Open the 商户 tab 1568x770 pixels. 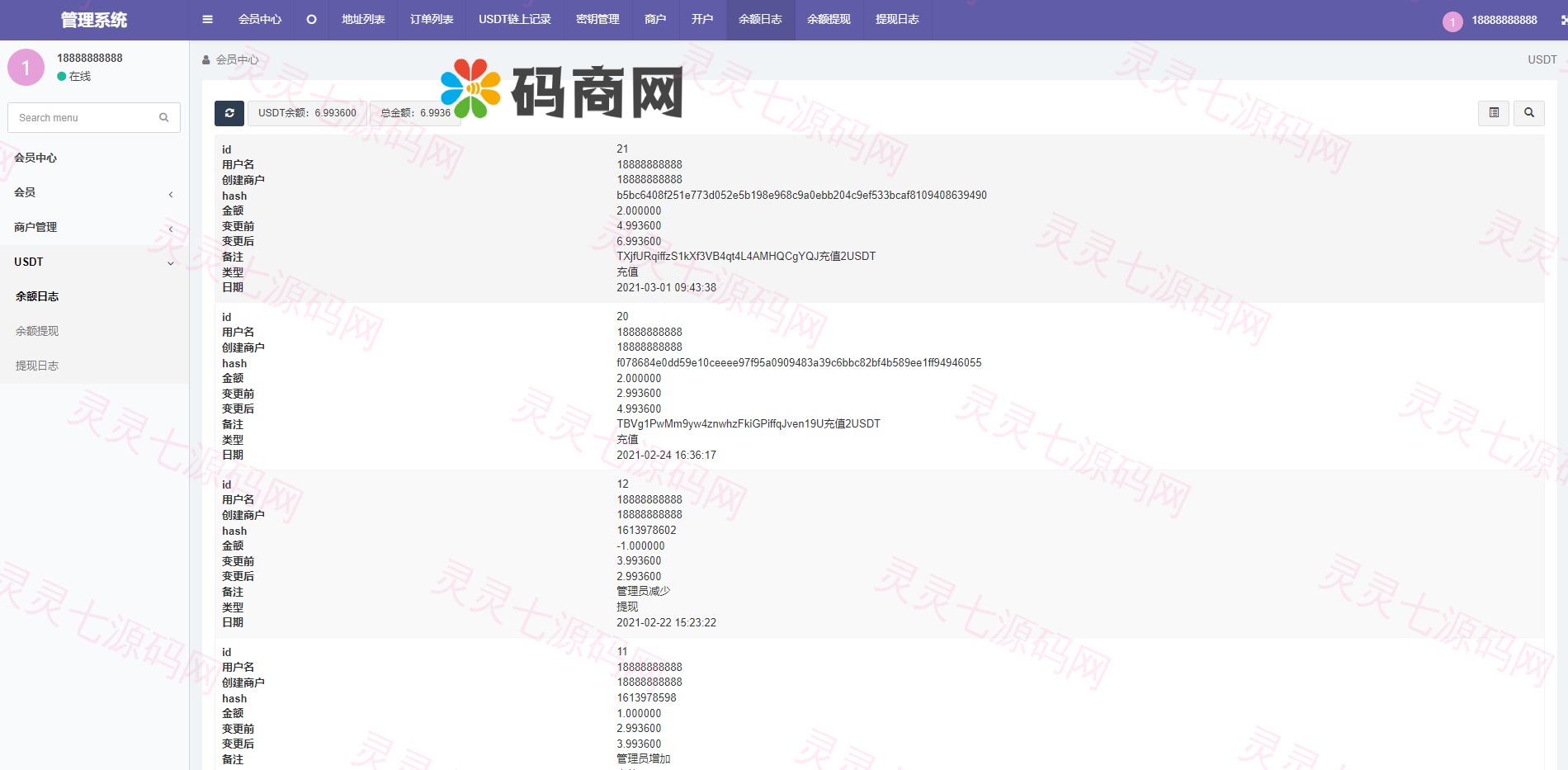tap(655, 20)
